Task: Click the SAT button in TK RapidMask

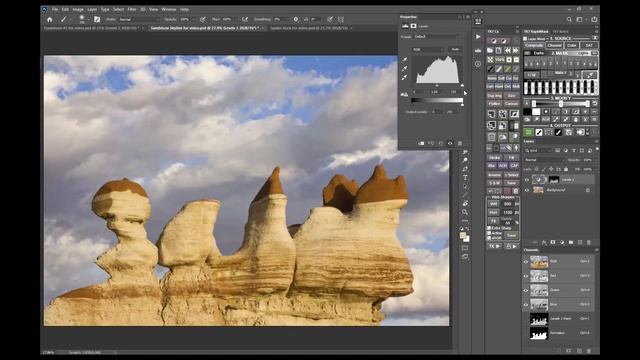Action: 589,45
